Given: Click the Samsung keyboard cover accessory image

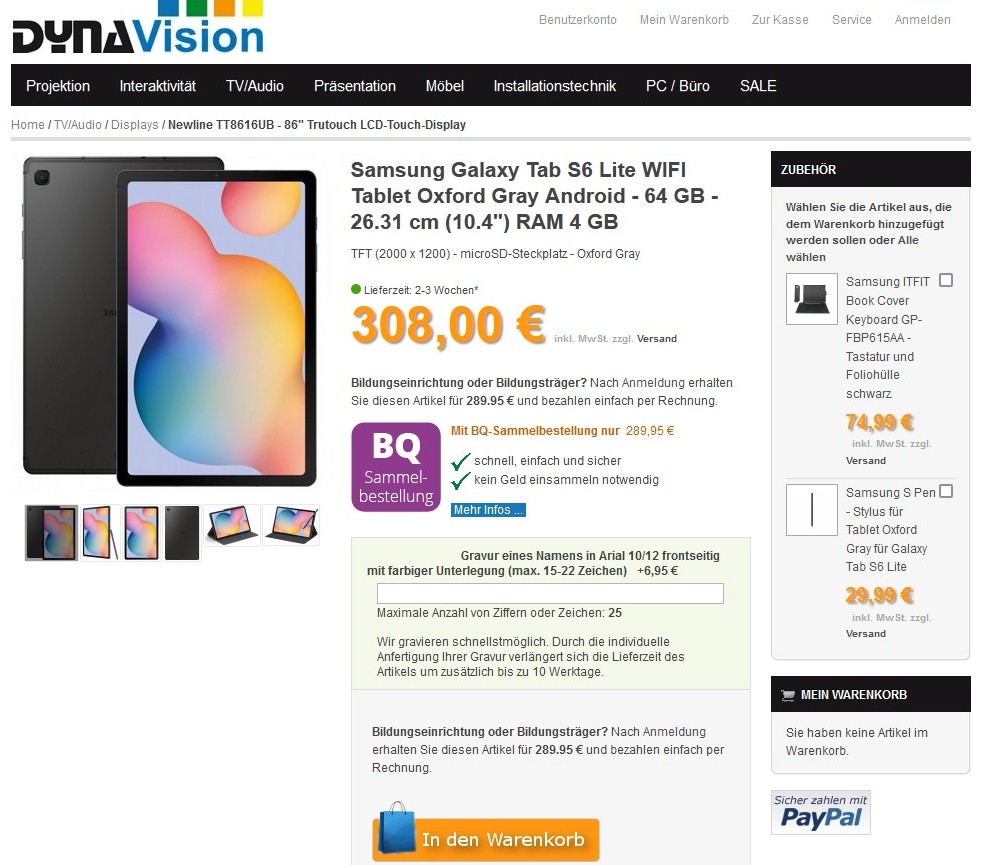Looking at the screenshot, I should point(811,299).
